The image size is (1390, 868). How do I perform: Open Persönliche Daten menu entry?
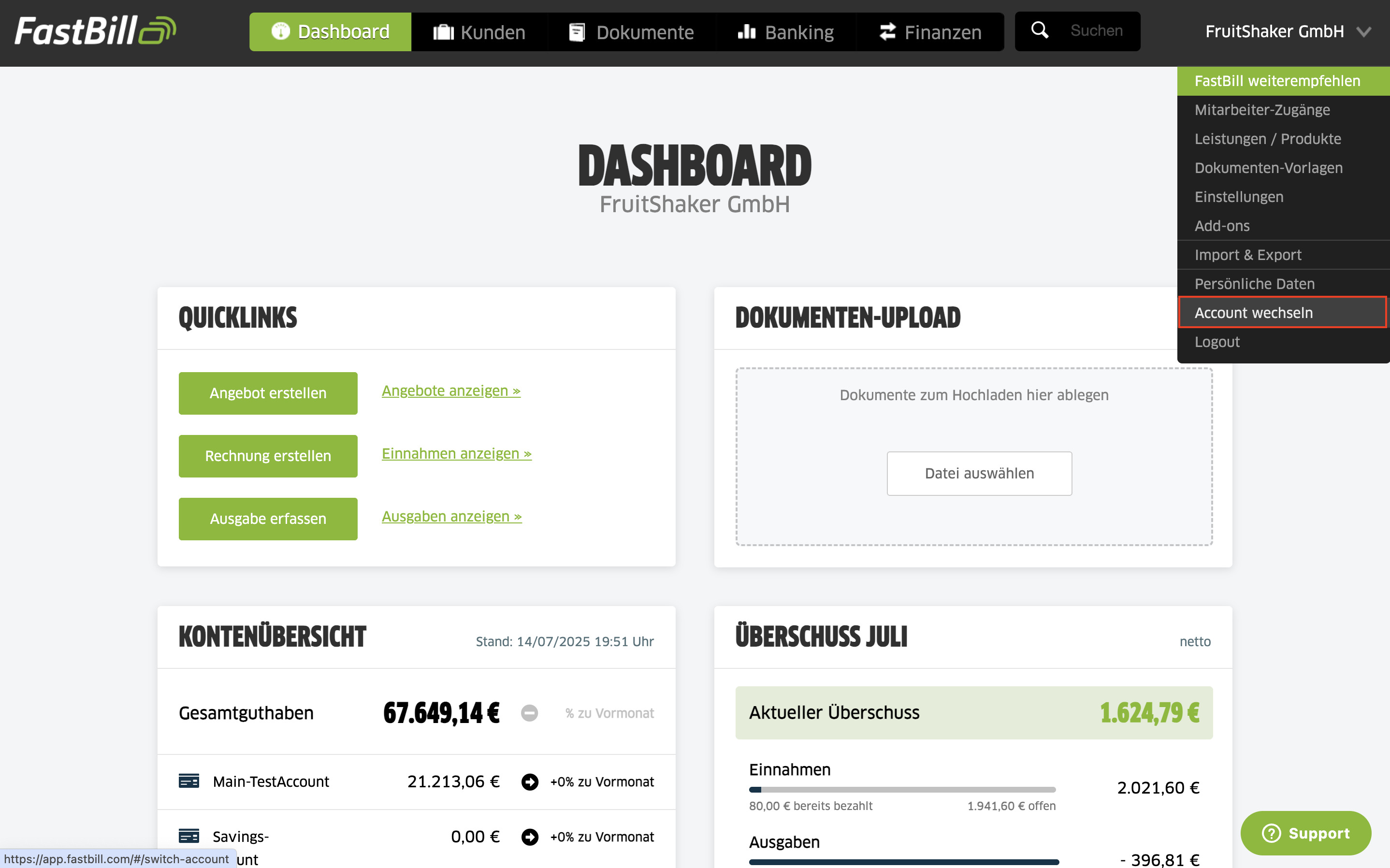pyautogui.click(x=1283, y=284)
